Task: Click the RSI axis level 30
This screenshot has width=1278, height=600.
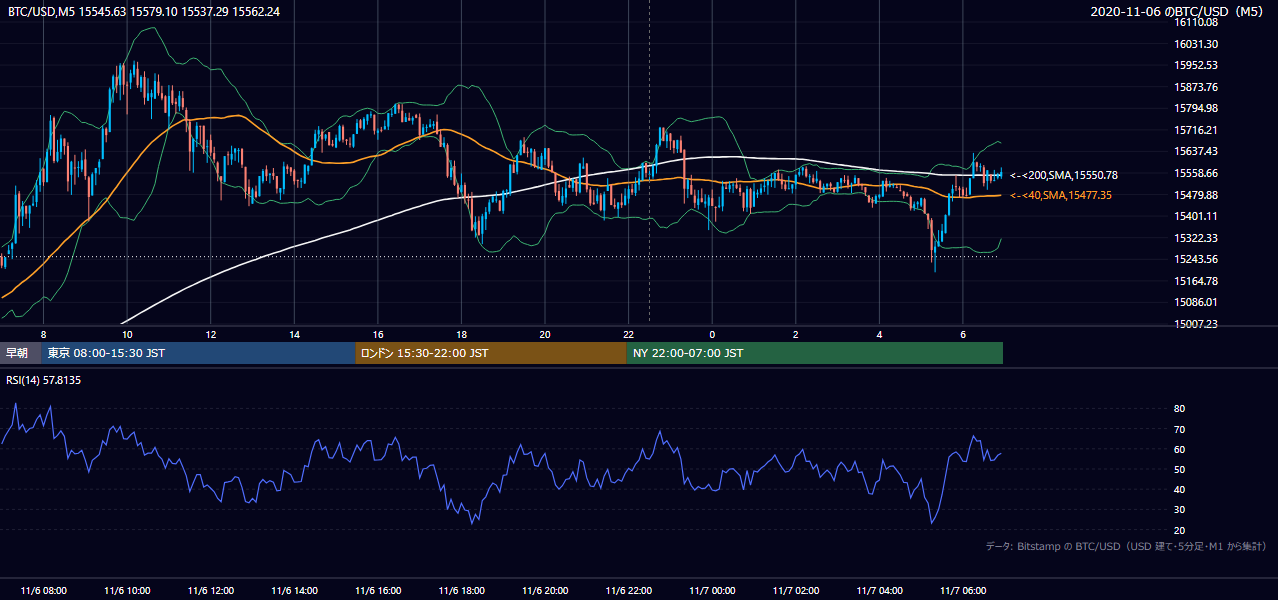Action: (x=1179, y=510)
